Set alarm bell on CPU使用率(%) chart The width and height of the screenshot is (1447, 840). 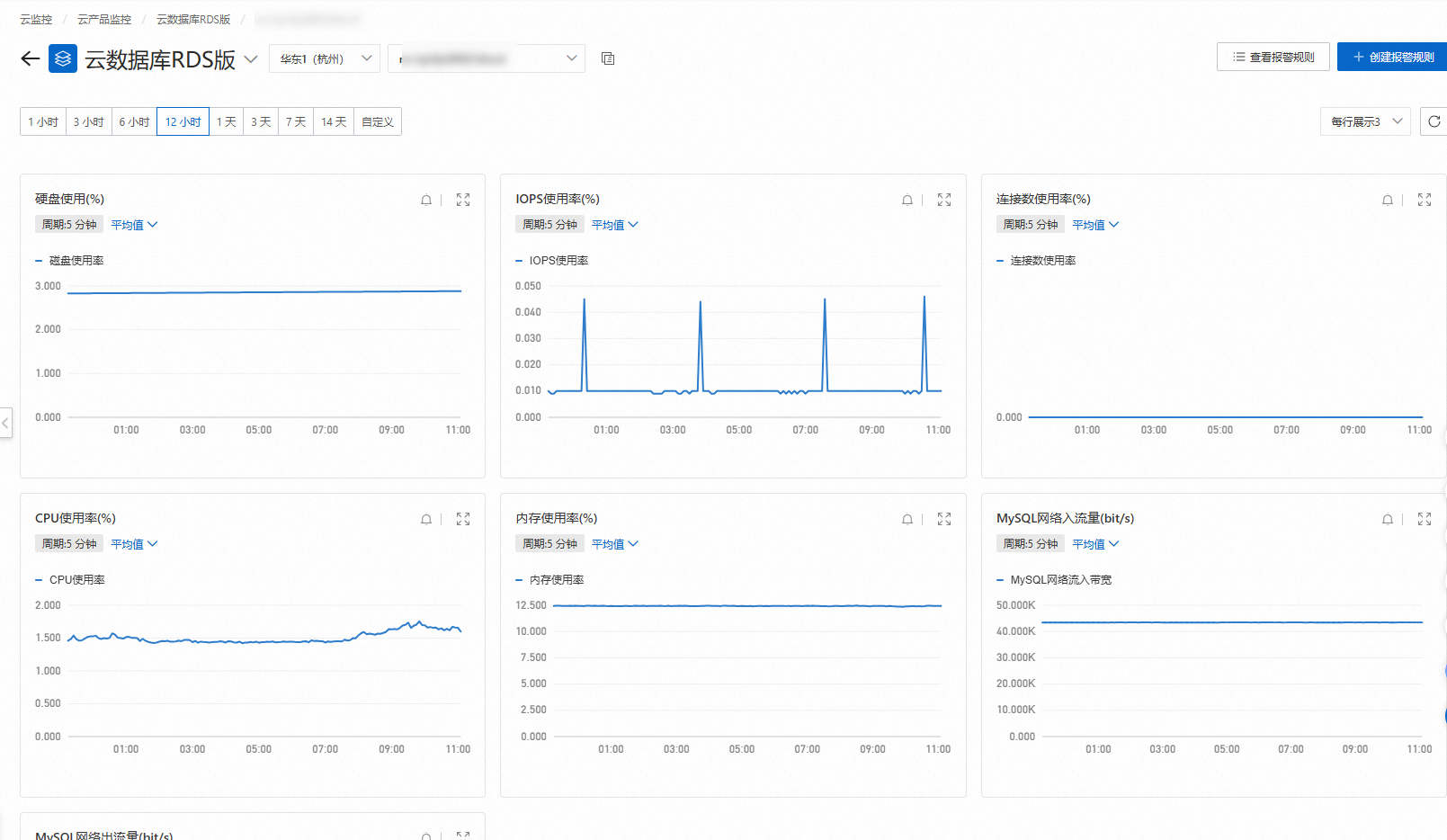[x=426, y=519]
